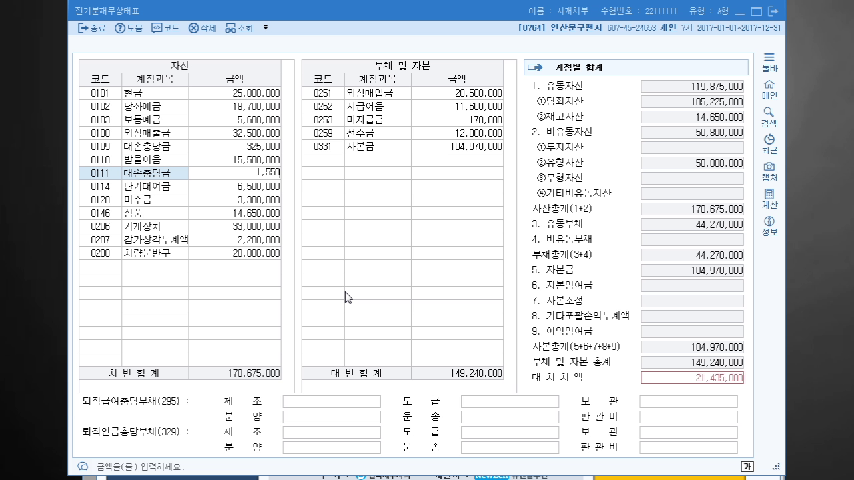Open 도움 help from the toolbar
854x480 pixels.
point(129,28)
